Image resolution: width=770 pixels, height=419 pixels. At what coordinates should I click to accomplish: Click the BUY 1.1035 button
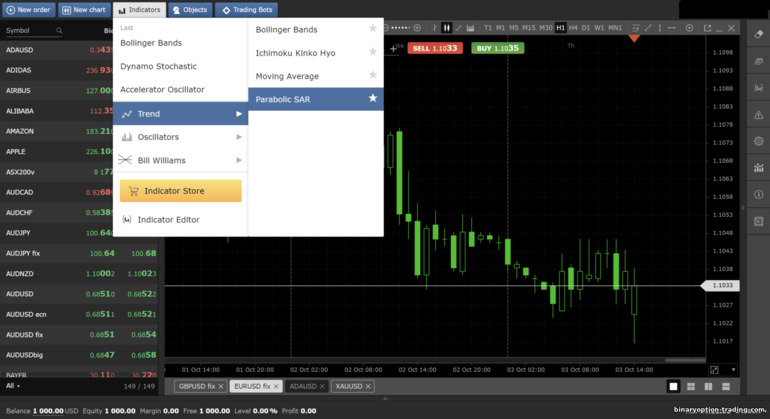(497, 48)
